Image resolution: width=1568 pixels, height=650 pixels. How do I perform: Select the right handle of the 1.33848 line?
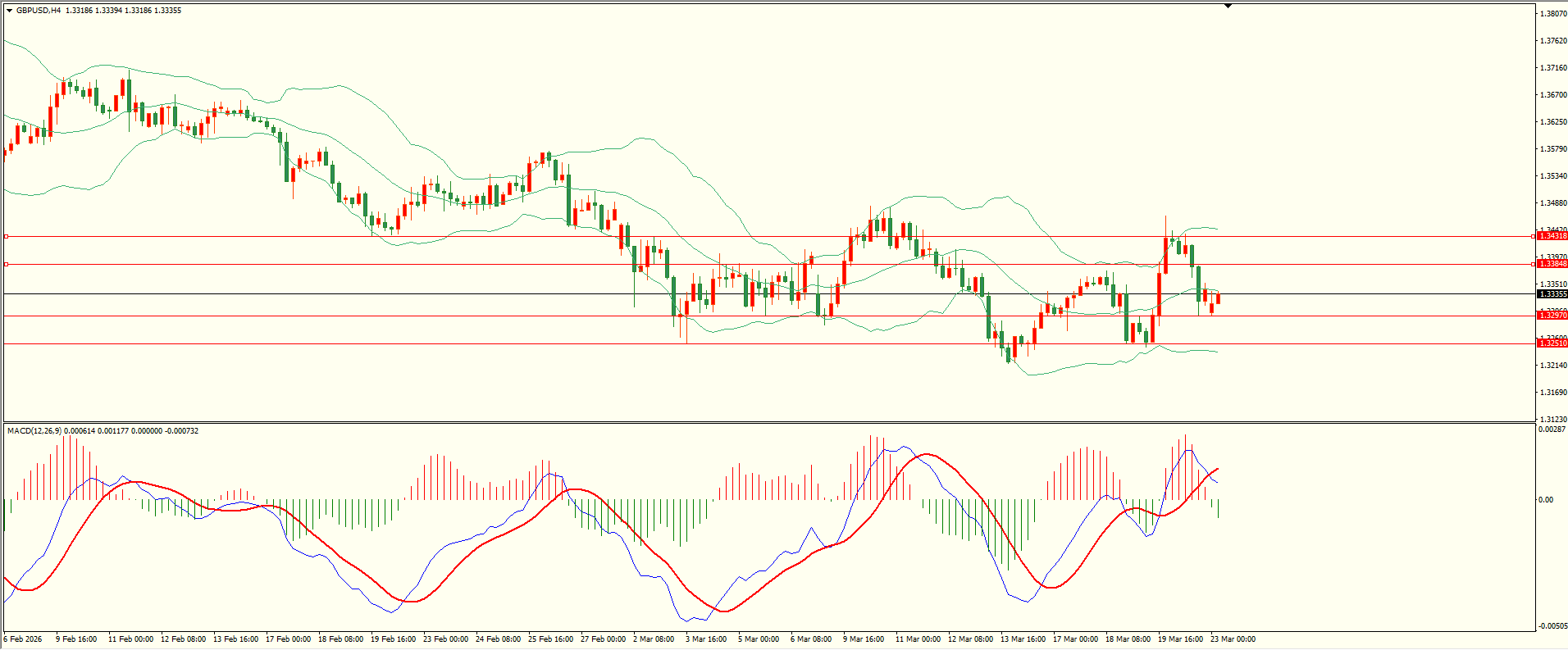point(1533,264)
